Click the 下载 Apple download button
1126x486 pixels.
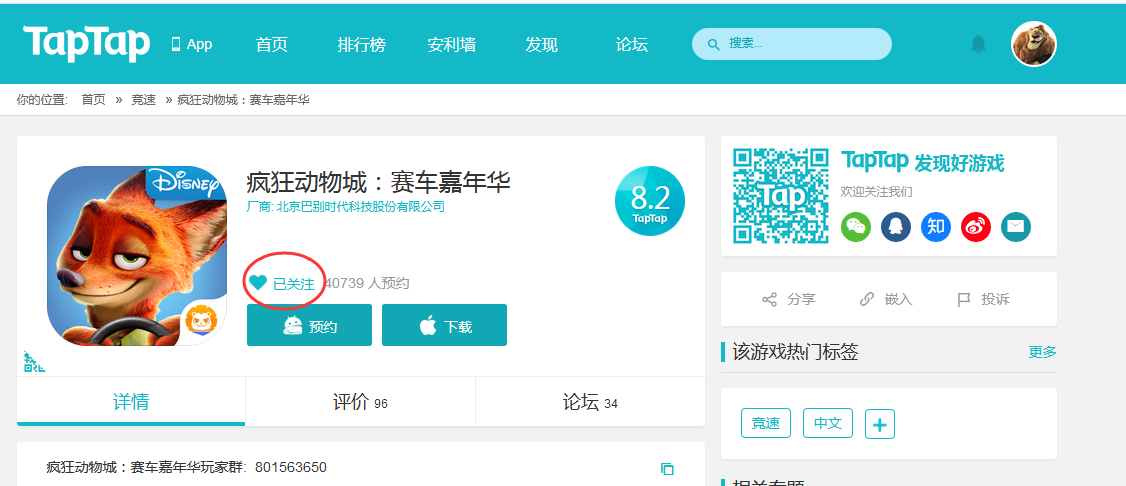pos(445,325)
